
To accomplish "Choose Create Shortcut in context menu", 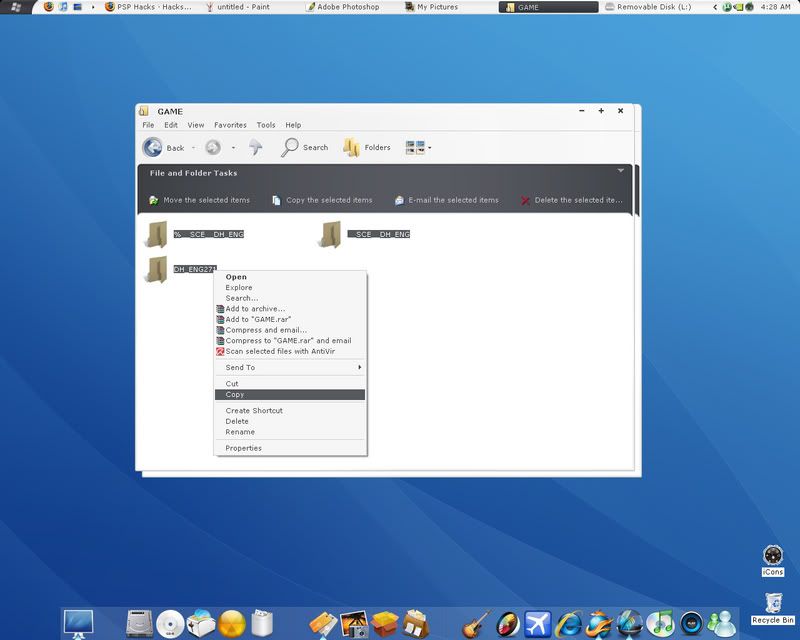I will 290,411.
